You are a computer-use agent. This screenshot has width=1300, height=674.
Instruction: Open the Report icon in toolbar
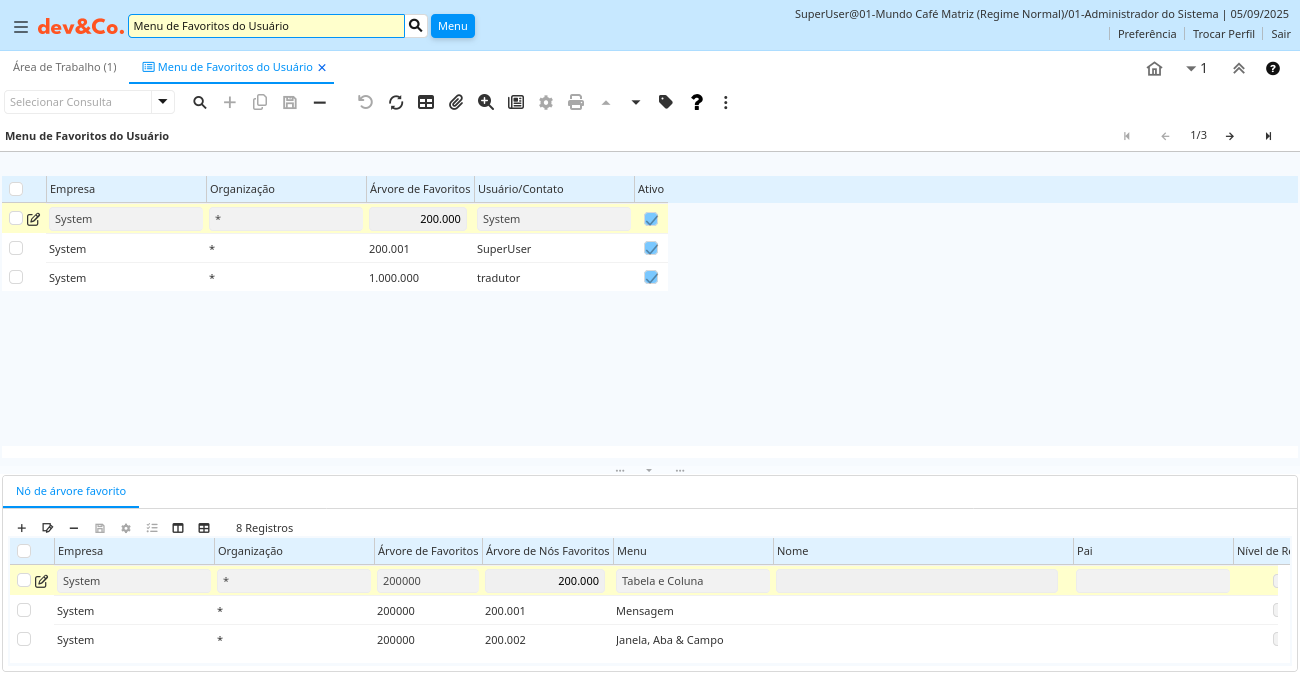(x=516, y=102)
